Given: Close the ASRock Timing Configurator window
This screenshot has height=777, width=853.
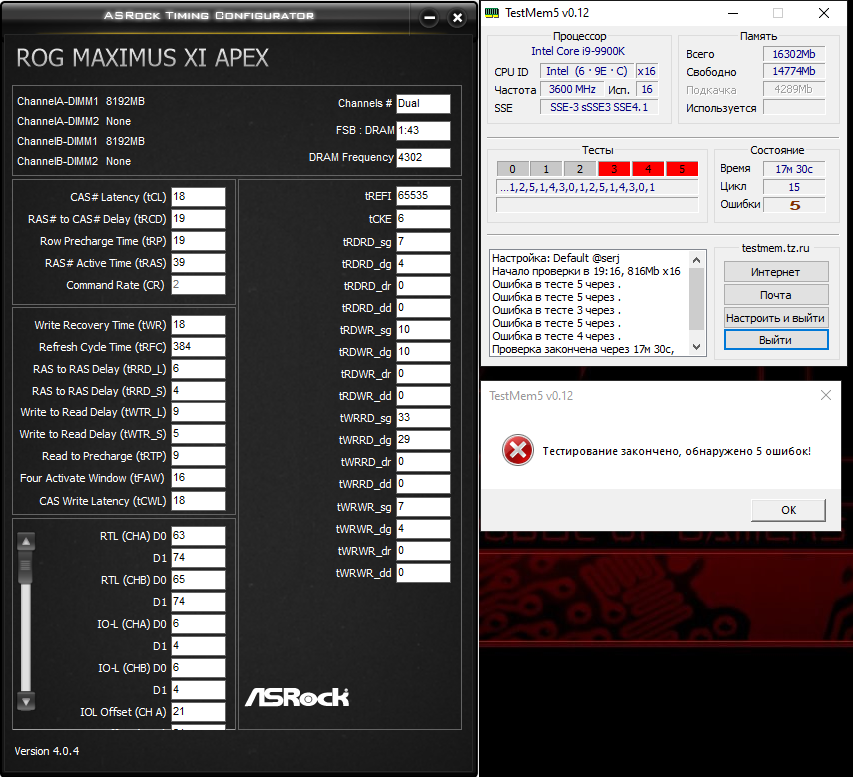Looking at the screenshot, I should (x=458, y=18).
